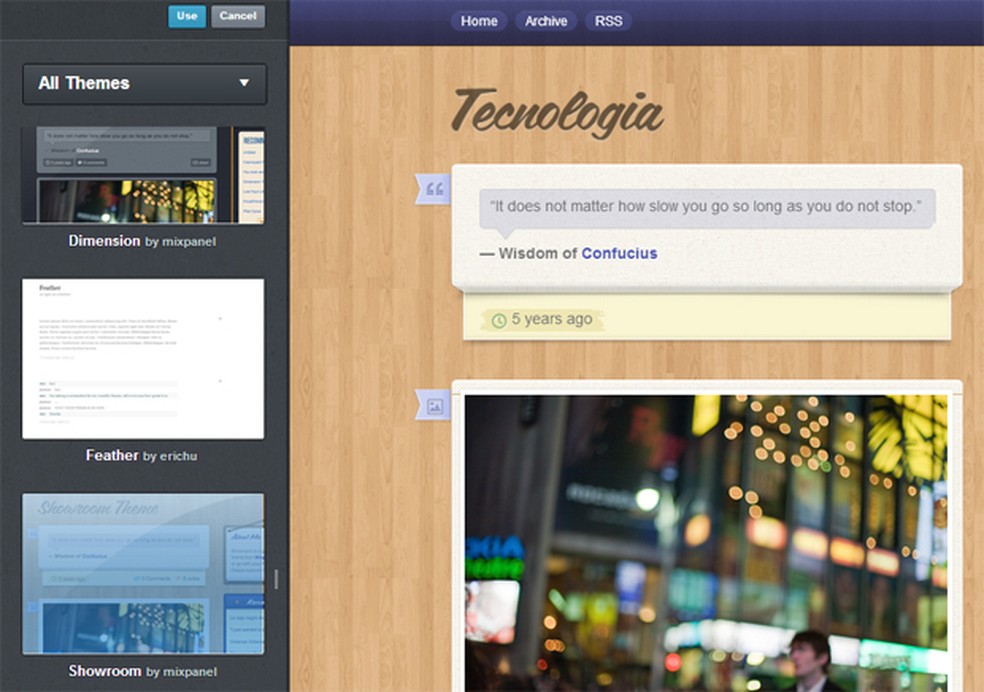Viewport: 984px width, 692px height.
Task: Click the quote text about not stopping
Action: pyautogui.click(x=706, y=206)
